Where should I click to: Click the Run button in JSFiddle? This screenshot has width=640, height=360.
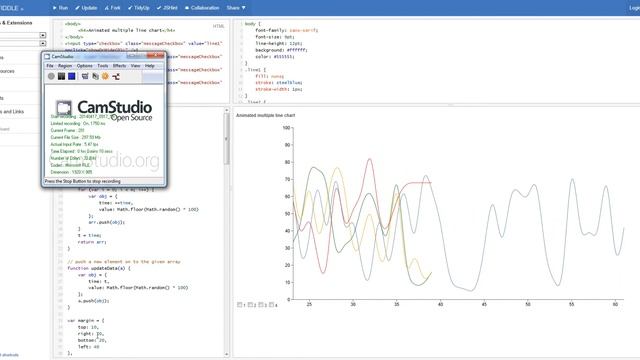click(60, 8)
